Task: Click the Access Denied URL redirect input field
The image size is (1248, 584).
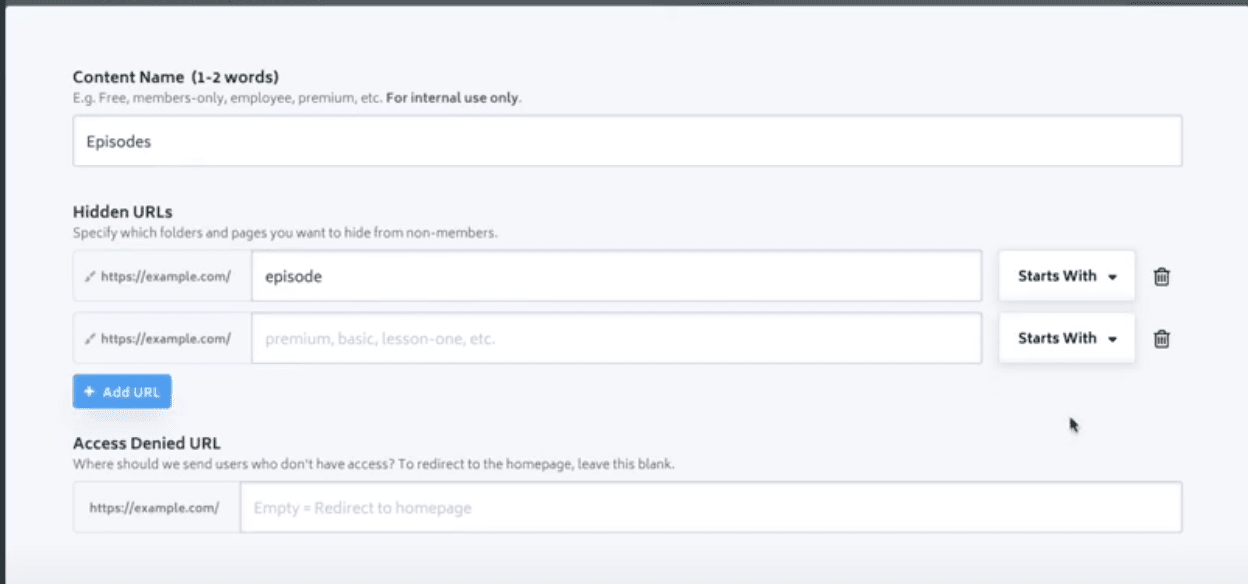Action: [711, 507]
